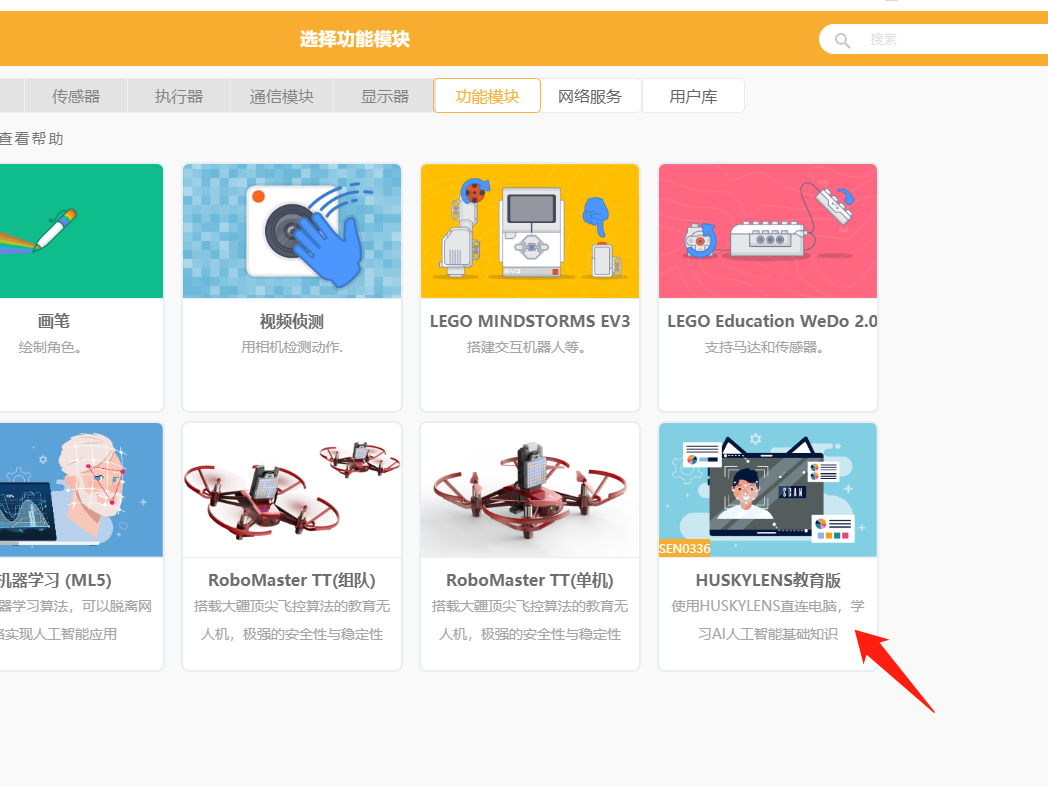Focus the 搜索 search field
Image resolution: width=1048 pixels, height=787 pixels.
tap(936, 39)
